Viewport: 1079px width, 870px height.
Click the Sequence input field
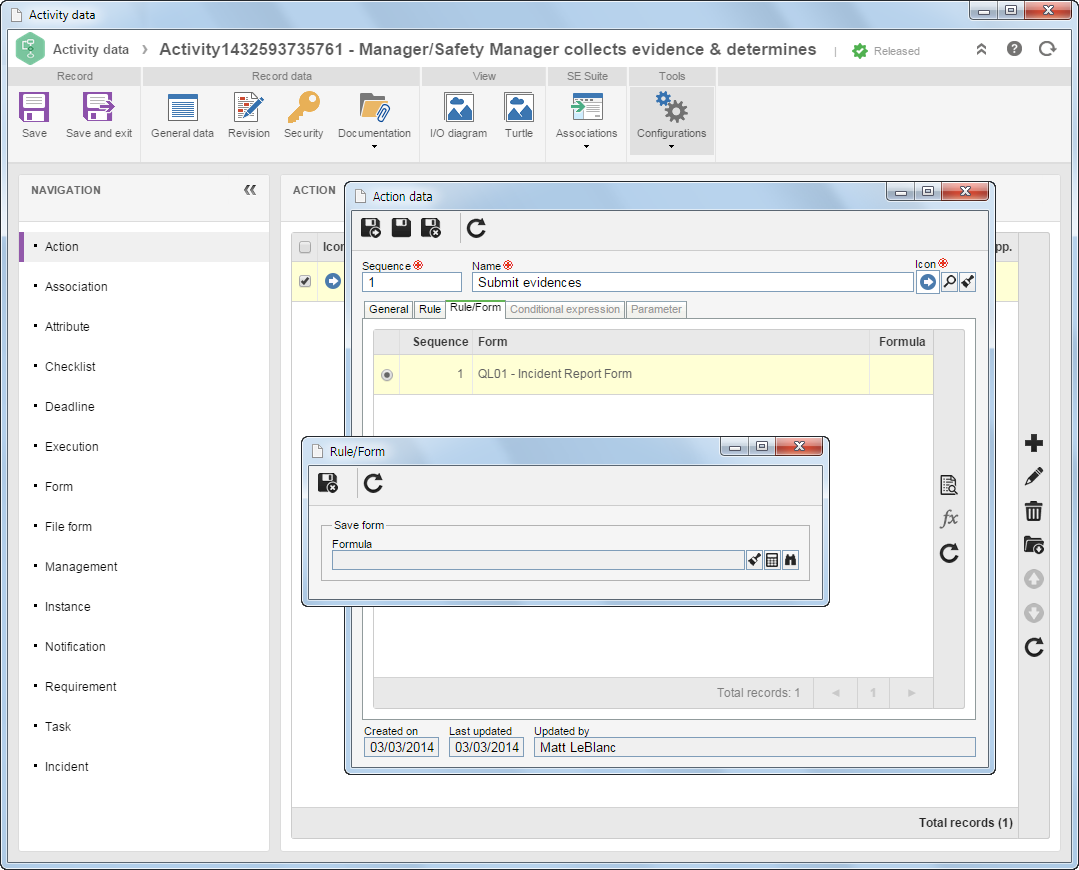[412, 282]
